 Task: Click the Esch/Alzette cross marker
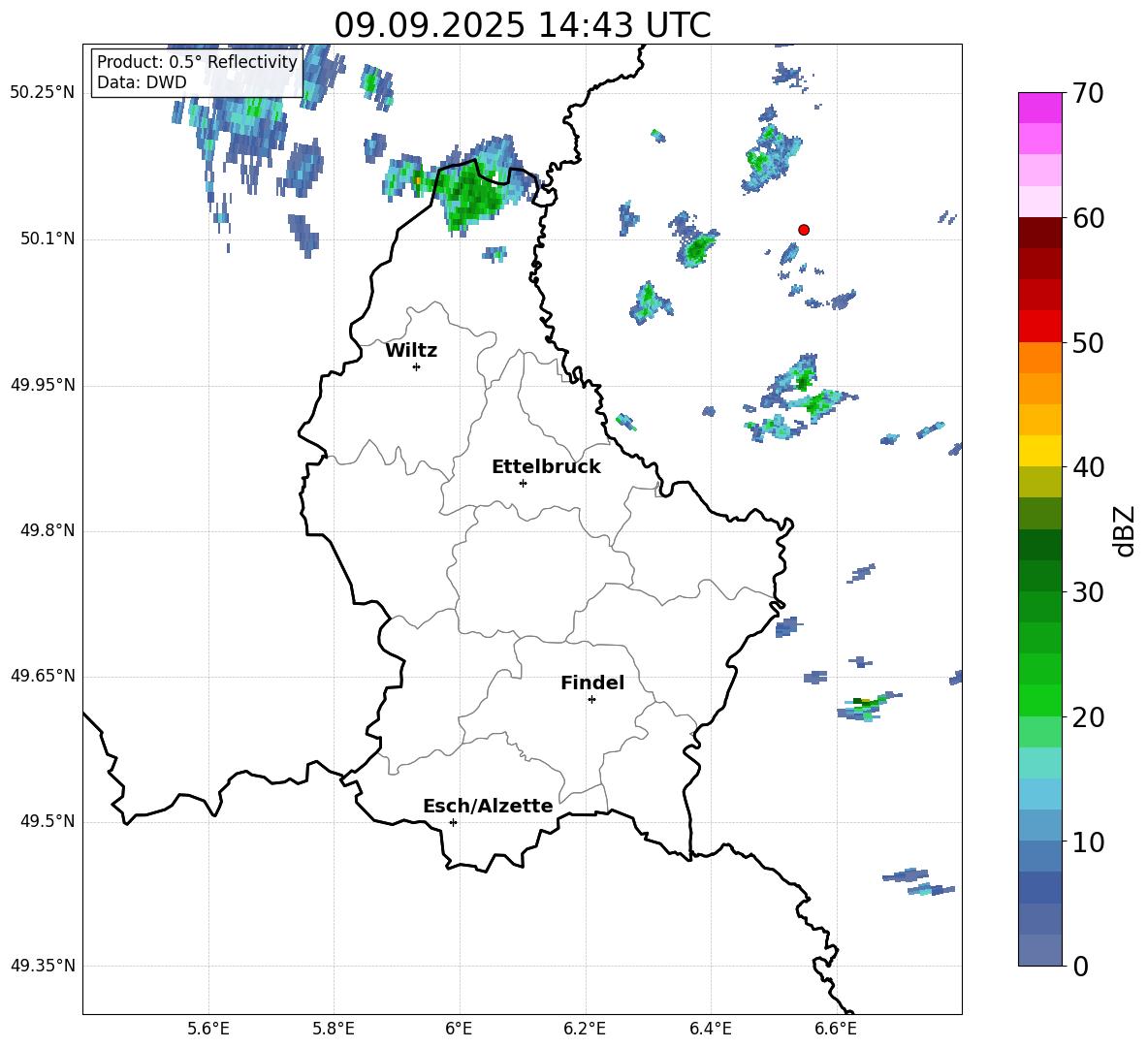click(x=453, y=822)
